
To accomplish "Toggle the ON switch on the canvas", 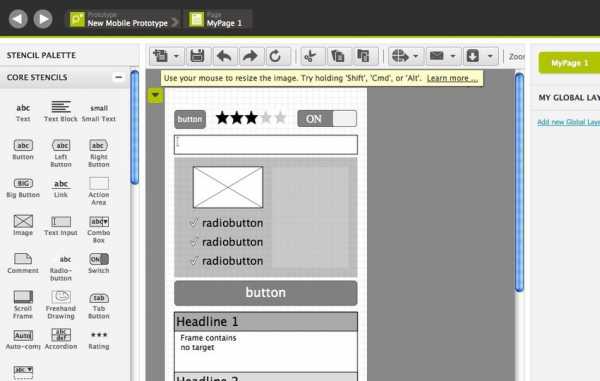I will point(327,119).
